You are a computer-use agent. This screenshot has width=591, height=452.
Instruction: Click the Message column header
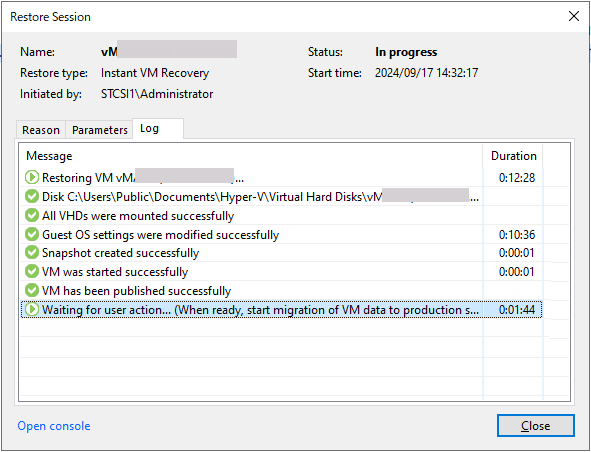251,156
